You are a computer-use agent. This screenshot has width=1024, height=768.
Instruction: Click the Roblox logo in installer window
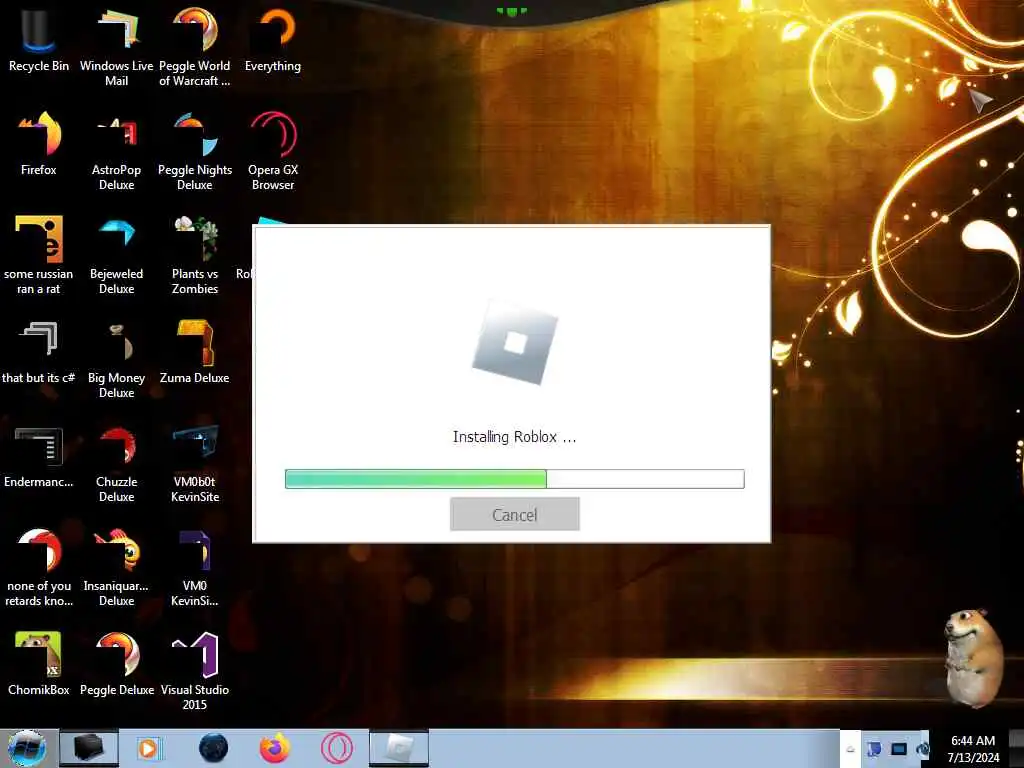click(x=515, y=342)
